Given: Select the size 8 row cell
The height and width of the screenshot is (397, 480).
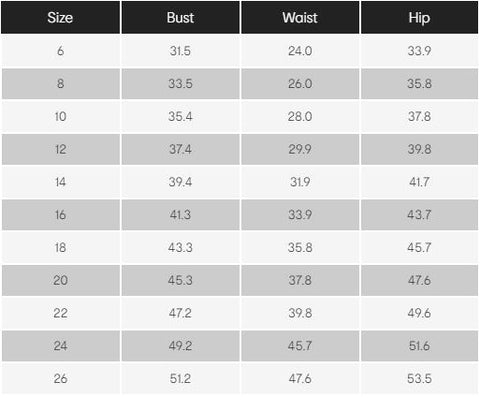Looking at the screenshot, I should (x=60, y=84).
